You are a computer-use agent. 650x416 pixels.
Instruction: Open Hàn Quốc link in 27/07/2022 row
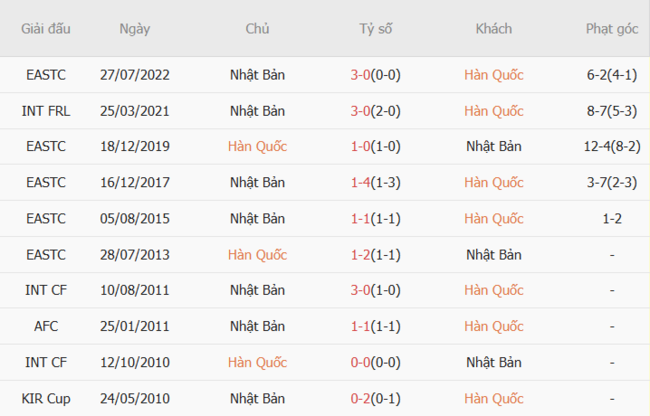pyautogui.click(x=494, y=75)
